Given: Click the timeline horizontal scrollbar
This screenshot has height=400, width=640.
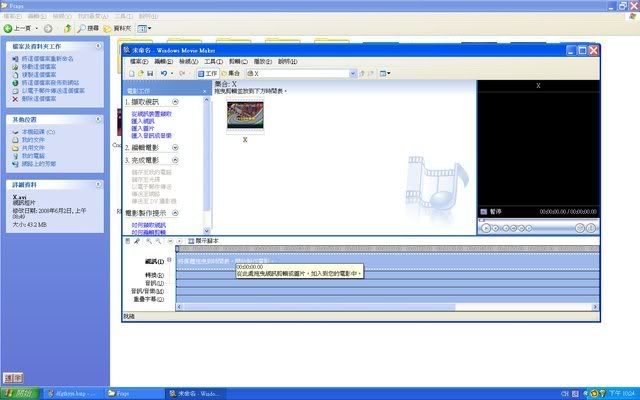Looking at the screenshot, I should pyautogui.click(x=380, y=307).
